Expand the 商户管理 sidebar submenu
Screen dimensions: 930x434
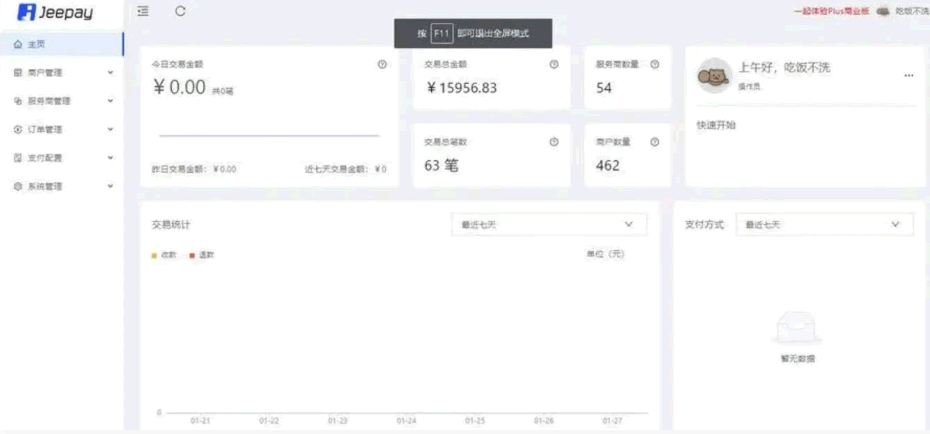62,73
